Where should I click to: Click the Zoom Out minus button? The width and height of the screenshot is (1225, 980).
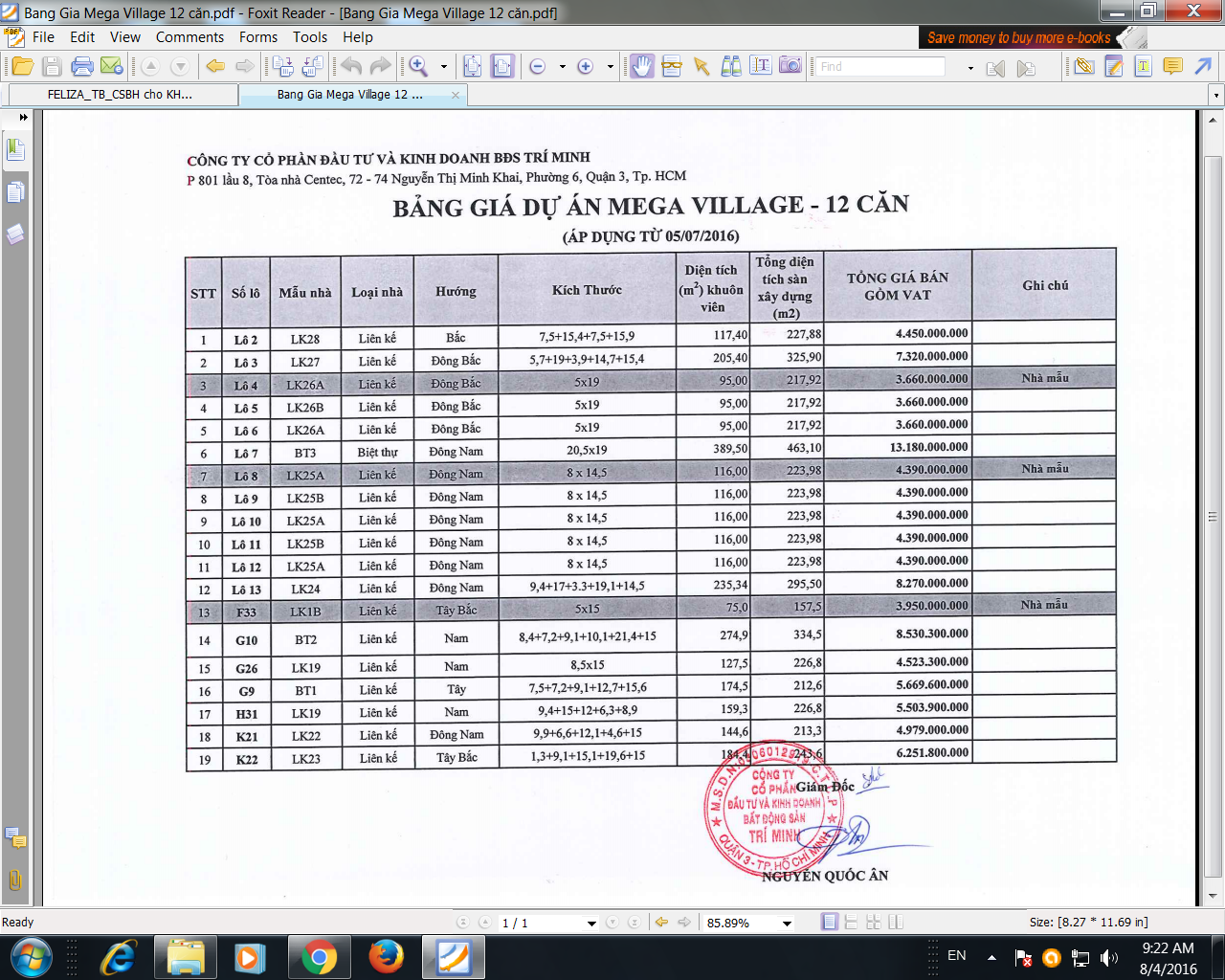[x=538, y=66]
